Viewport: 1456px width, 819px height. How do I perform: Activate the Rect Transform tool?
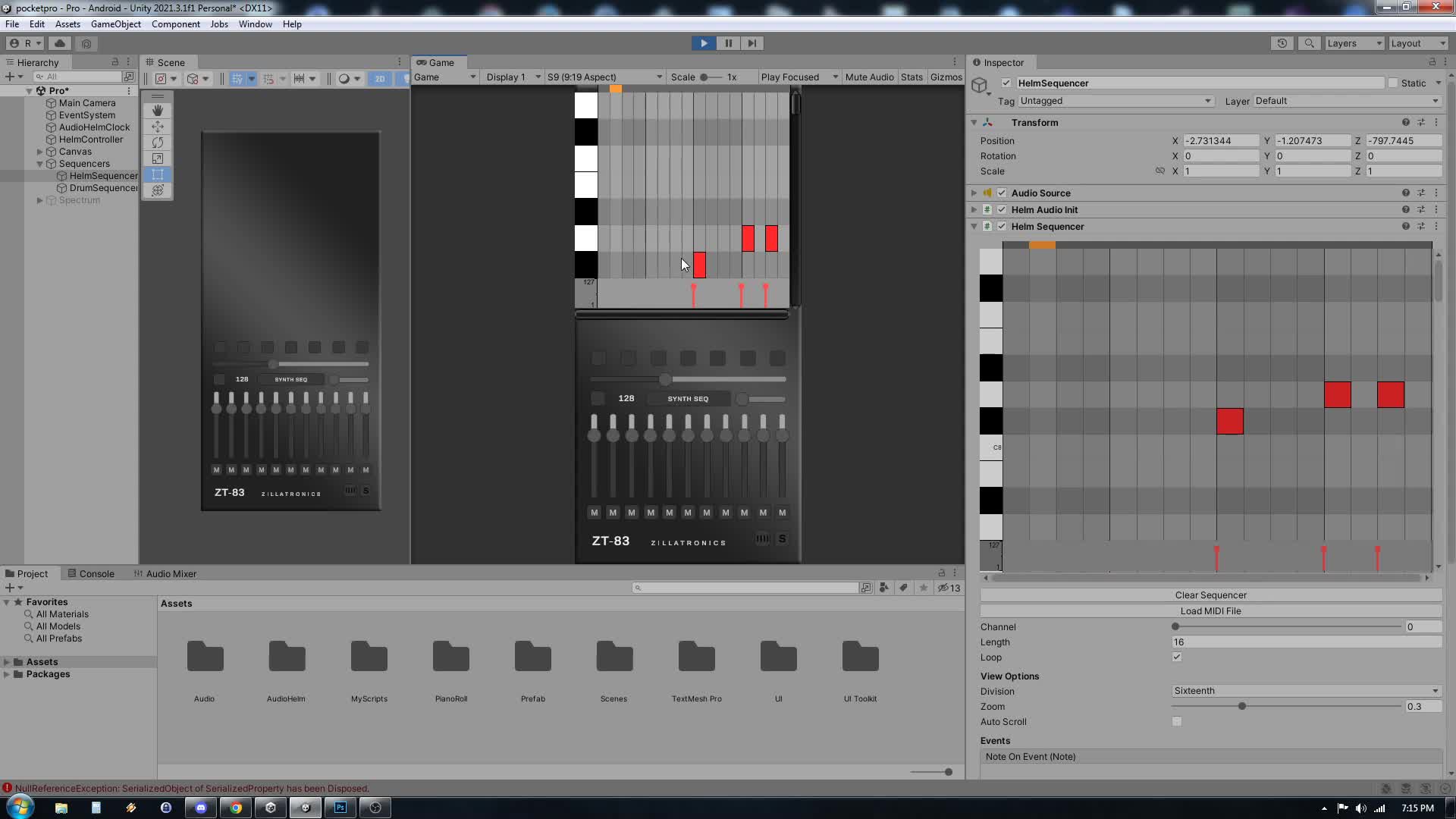click(157, 174)
